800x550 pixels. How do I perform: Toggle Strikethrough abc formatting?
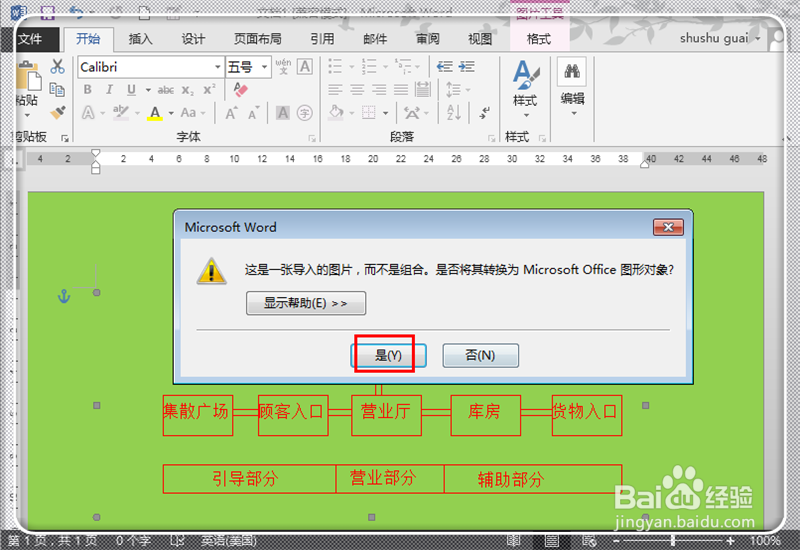(x=165, y=90)
